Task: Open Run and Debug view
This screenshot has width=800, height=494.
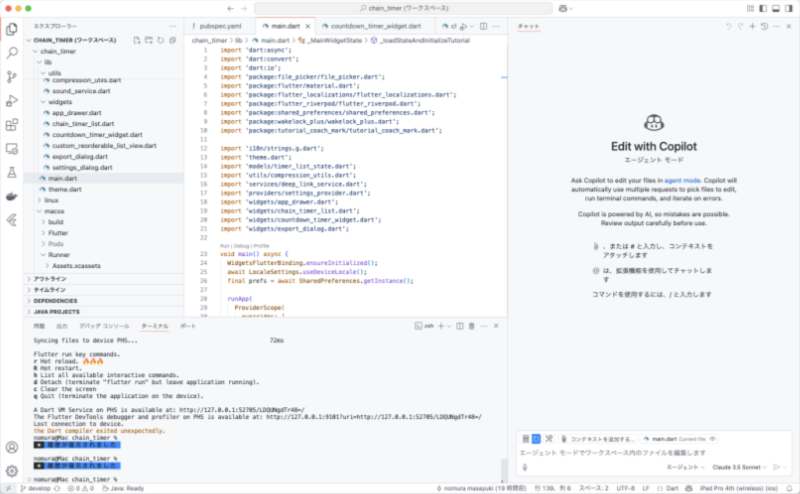Action: click(12, 101)
